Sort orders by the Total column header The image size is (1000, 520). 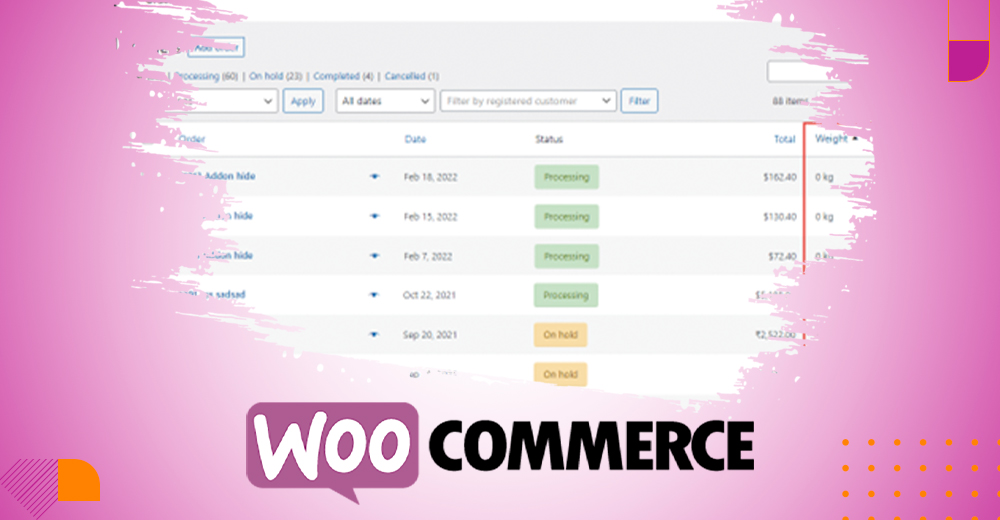784,139
